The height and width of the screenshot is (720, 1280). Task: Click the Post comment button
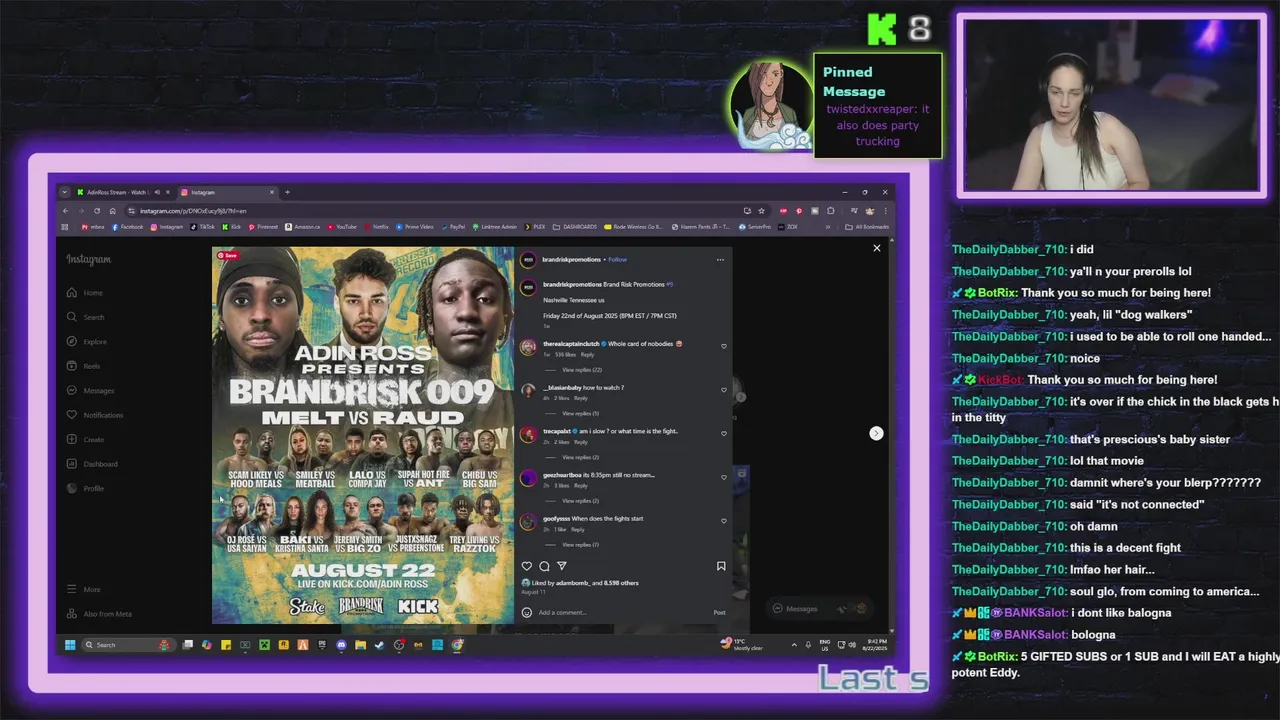(x=719, y=613)
